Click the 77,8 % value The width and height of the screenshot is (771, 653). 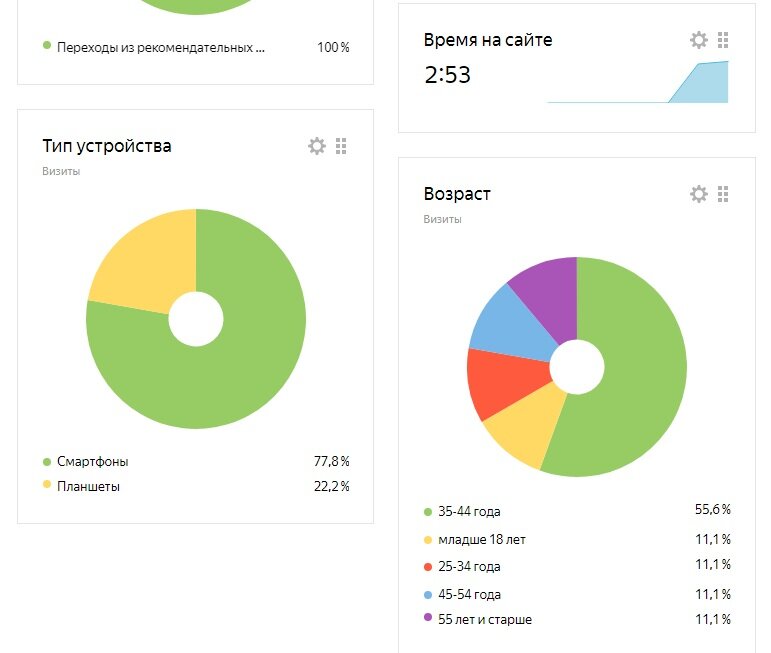click(331, 461)
